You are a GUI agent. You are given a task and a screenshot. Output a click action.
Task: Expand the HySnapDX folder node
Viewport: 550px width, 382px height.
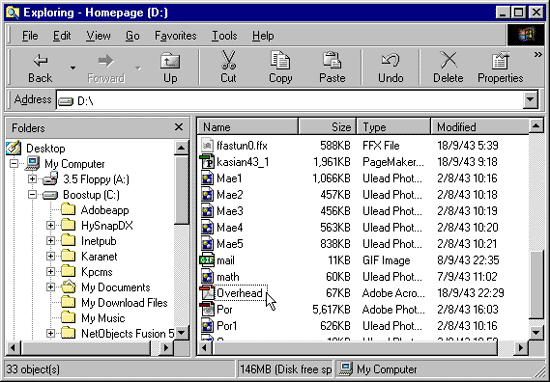(51, 226)
